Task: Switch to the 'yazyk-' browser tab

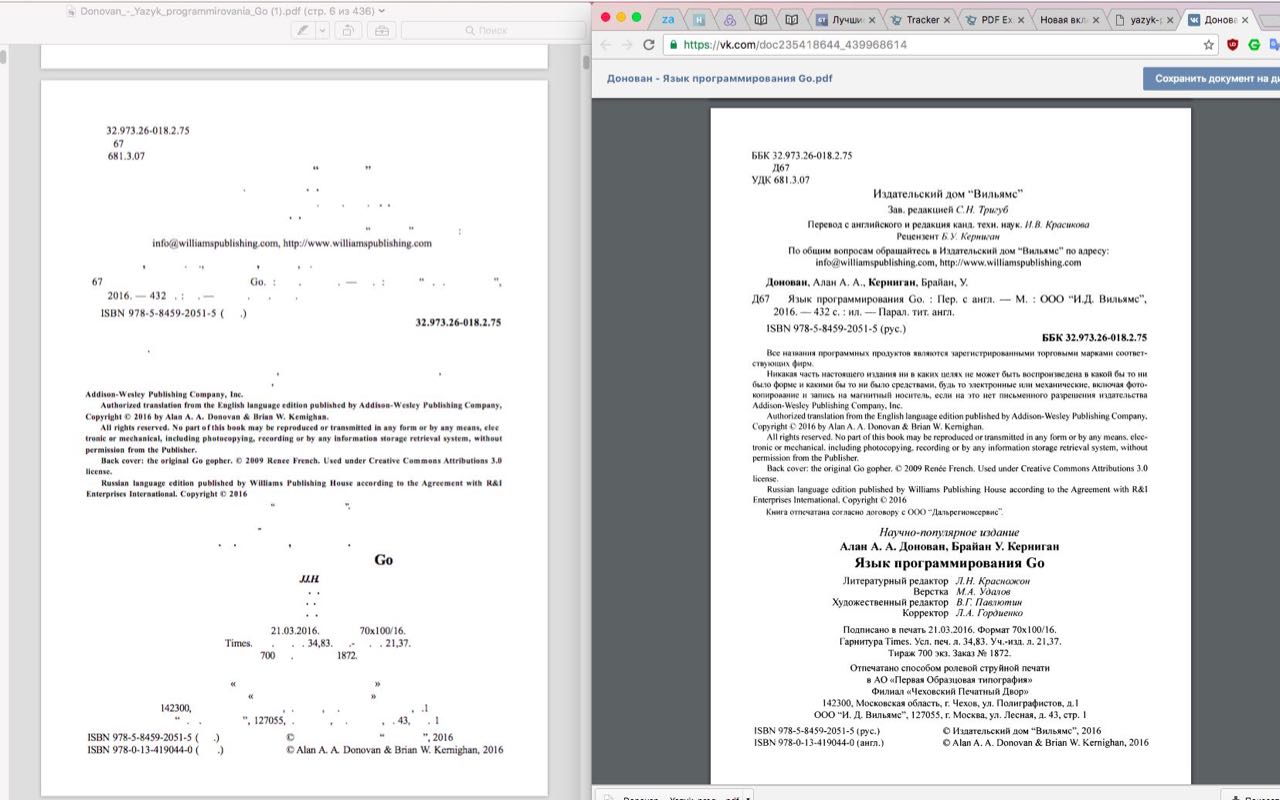Action: (1144, 19)
